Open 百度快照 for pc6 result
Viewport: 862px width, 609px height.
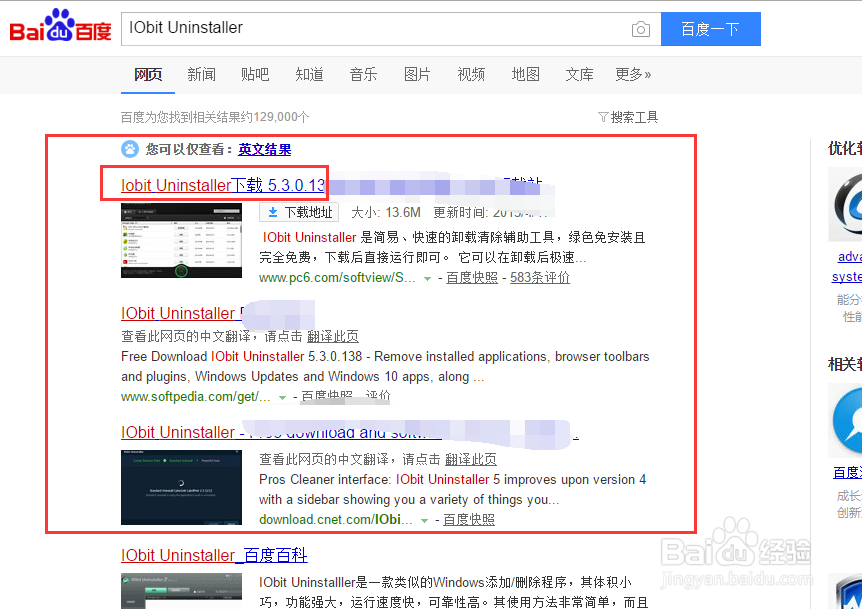pyautogui.click(x=472, y=278)
